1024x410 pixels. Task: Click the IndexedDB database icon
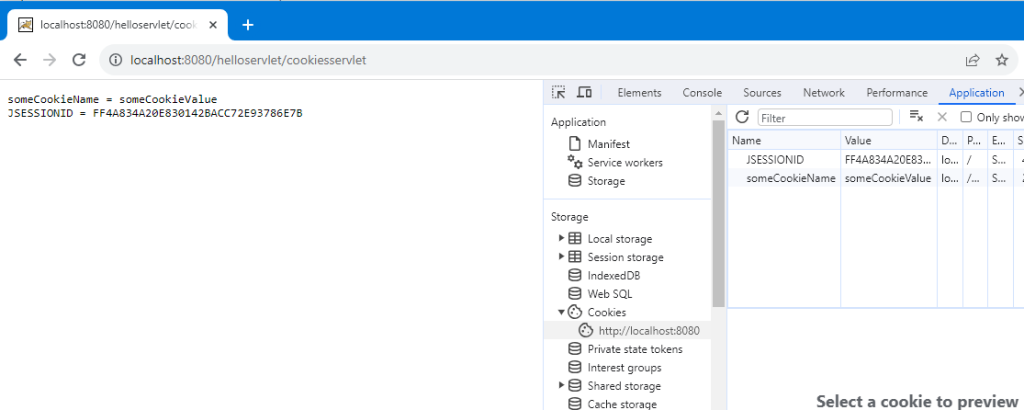575,276
